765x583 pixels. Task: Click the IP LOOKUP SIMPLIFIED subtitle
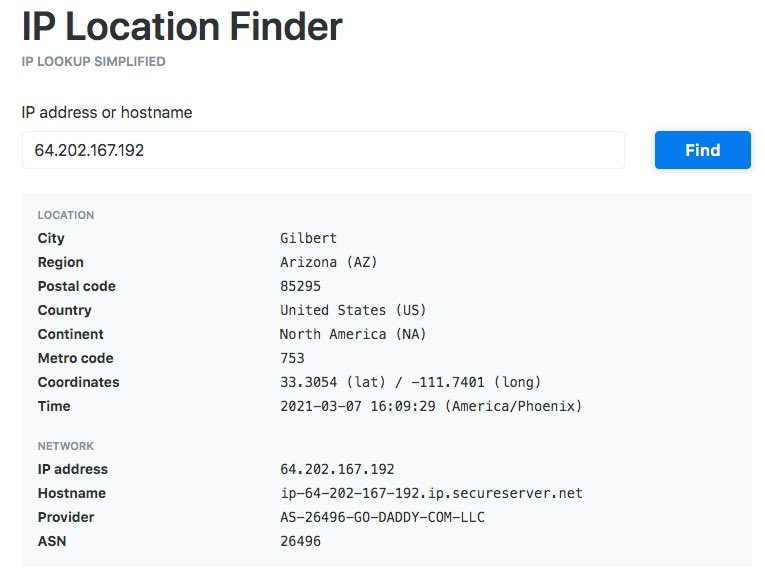pyautogui.click(x=93, y=62)
